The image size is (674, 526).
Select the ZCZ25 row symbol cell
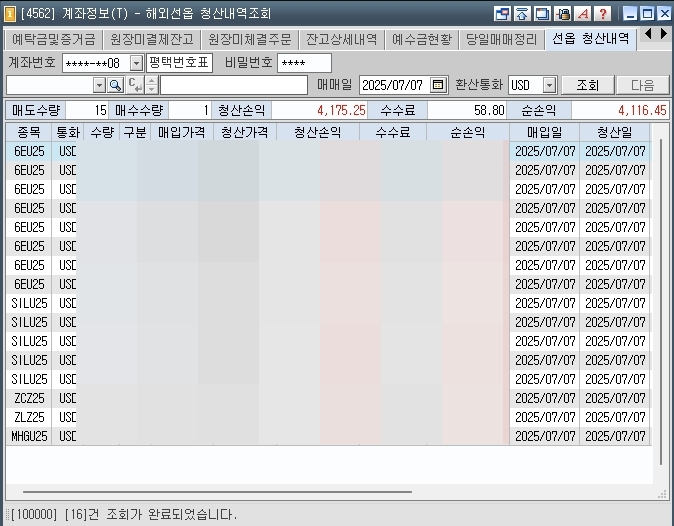[29, 398]
